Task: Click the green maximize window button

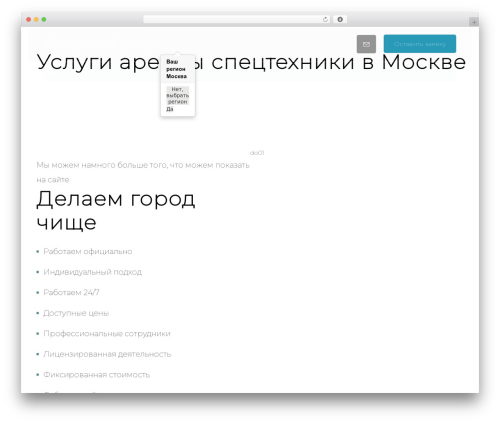Action: click(44, 20)
